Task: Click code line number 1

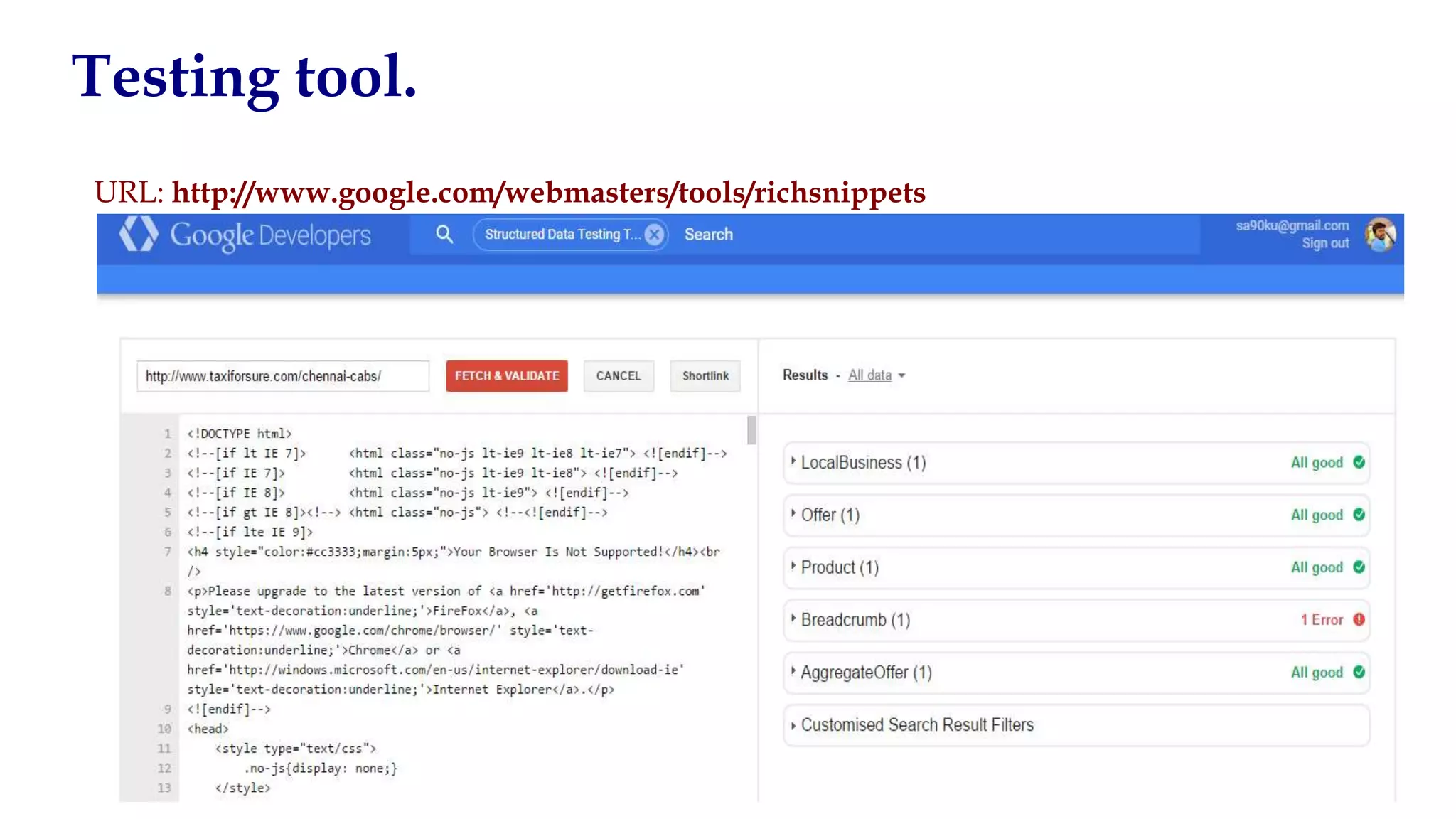Action: 168,434
